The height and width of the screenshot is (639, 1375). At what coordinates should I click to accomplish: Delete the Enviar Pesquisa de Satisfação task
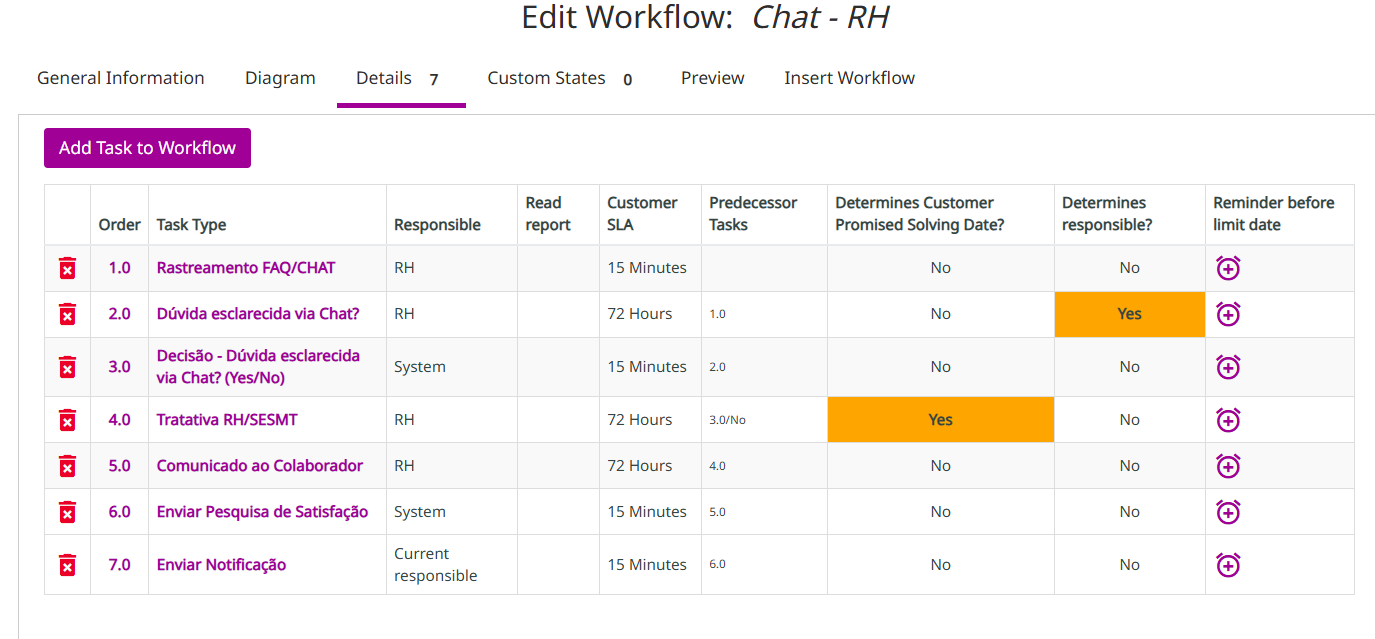coord(67,512)
